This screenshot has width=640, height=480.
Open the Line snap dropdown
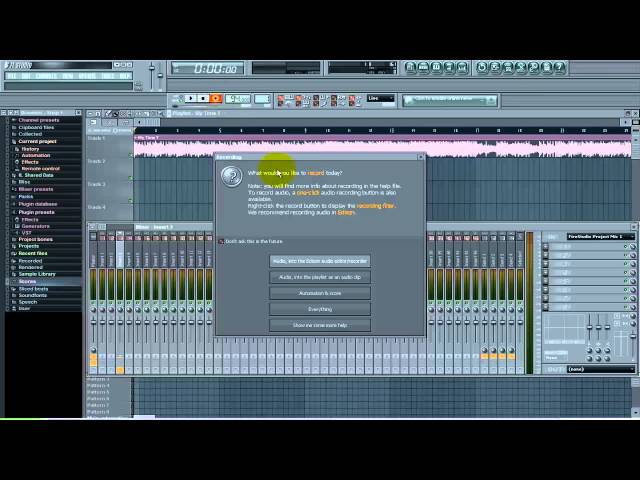380,98
